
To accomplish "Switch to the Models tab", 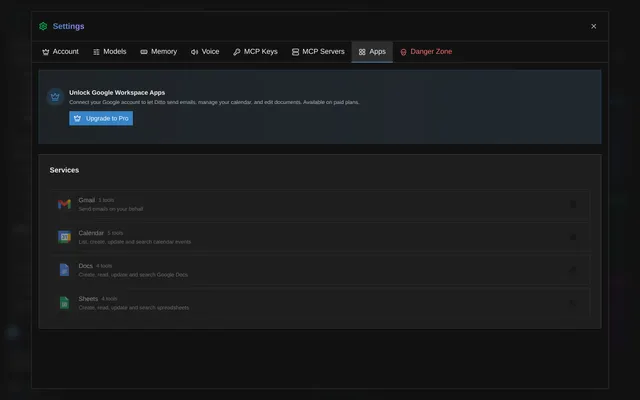I will pos(110,52).
